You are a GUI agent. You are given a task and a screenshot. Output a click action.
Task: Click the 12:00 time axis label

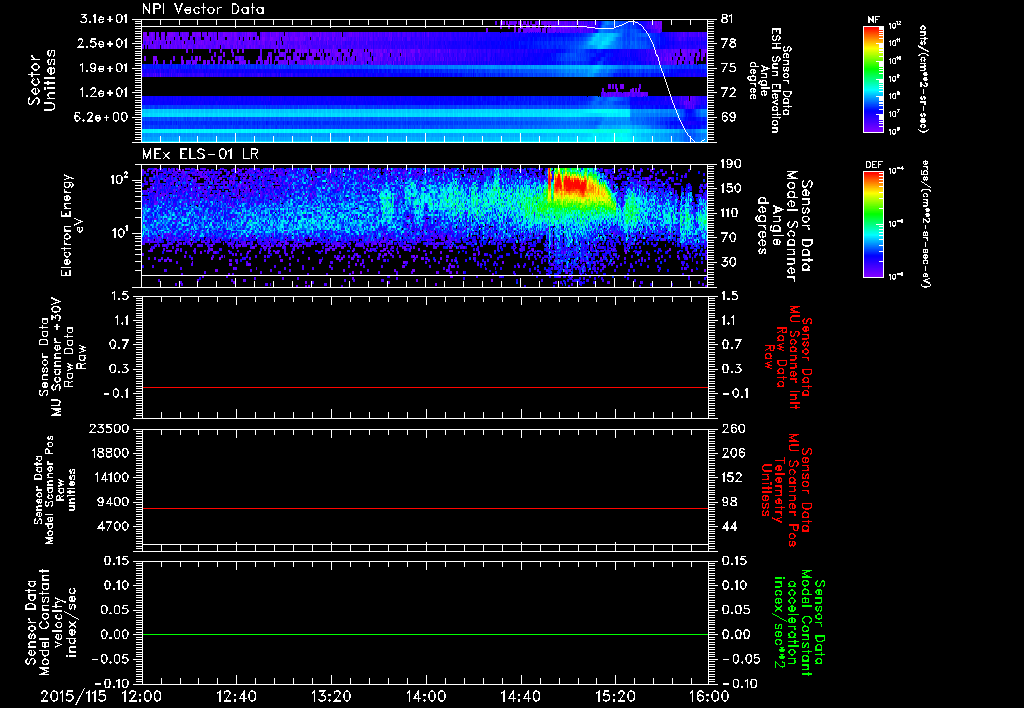coord(142,696)
